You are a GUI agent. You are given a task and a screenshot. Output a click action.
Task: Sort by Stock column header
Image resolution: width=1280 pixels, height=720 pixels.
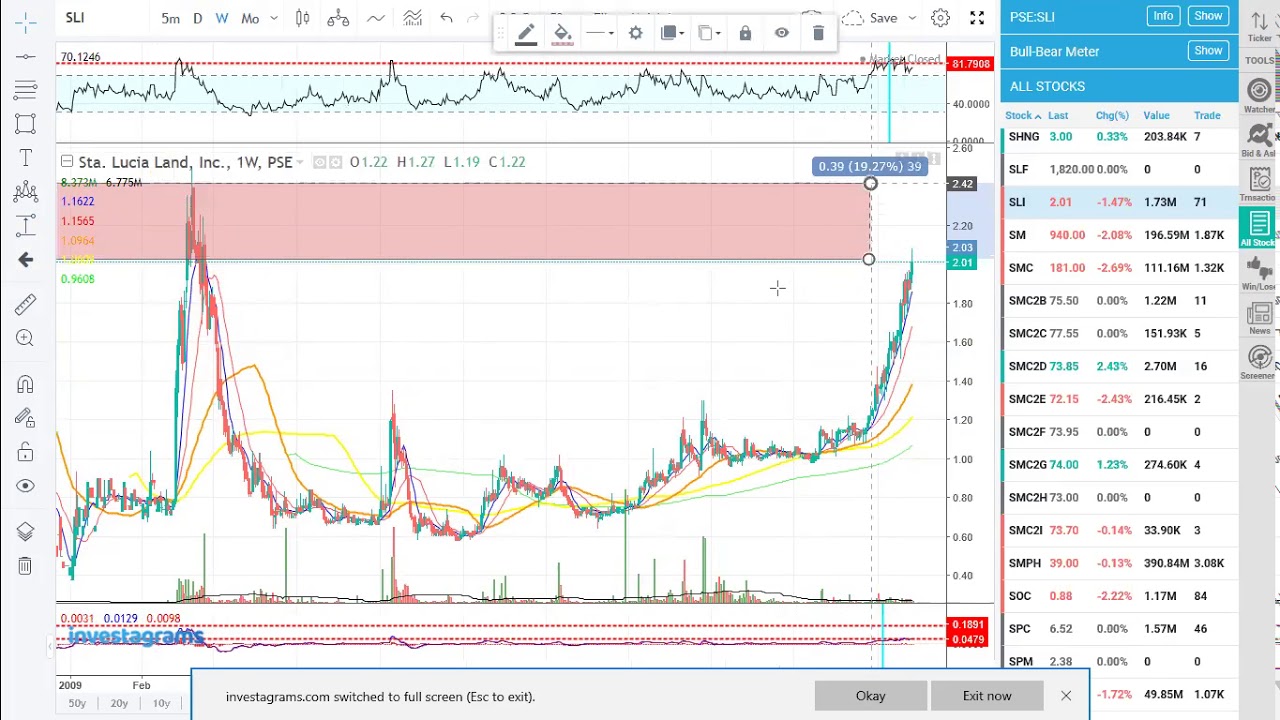coord(1023,115)
